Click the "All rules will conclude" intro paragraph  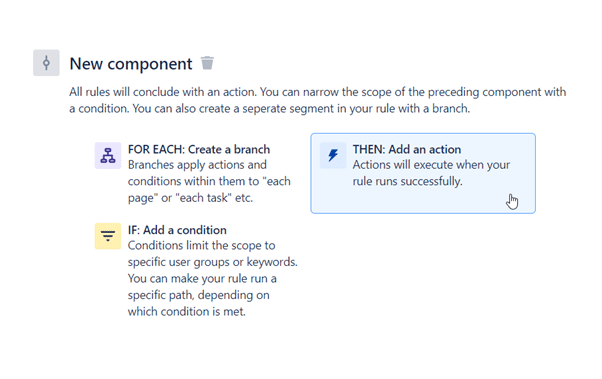tap(318, 100)
